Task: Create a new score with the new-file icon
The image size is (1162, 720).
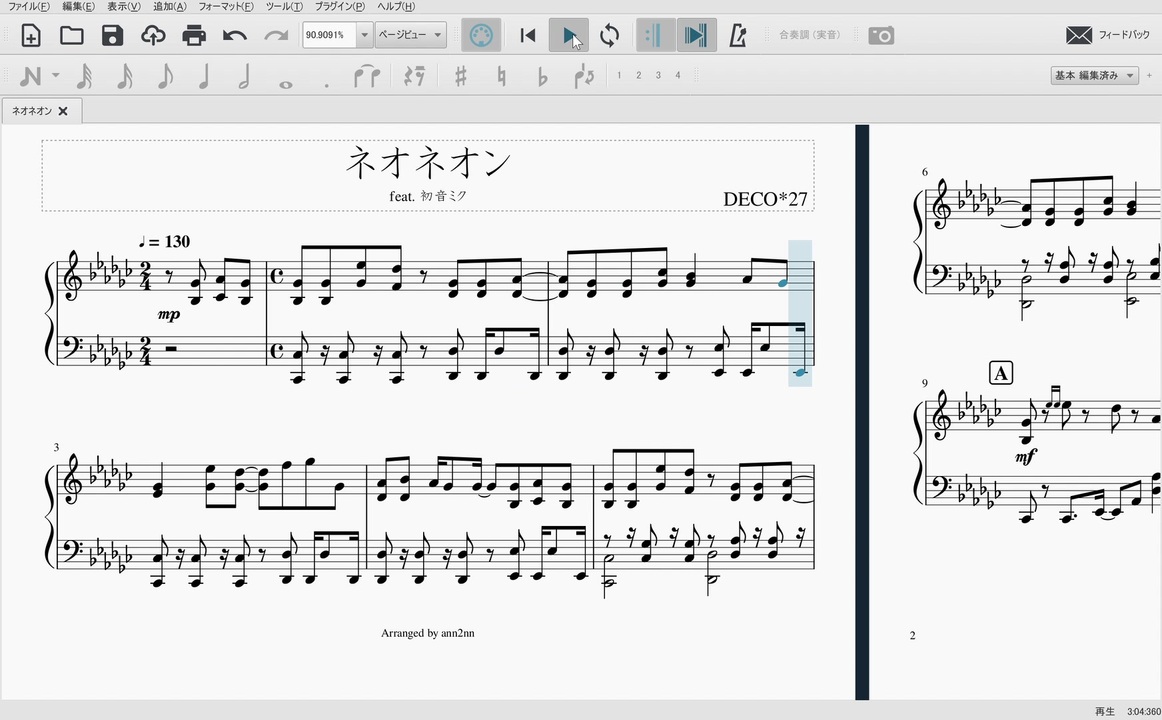Action: 31,36
